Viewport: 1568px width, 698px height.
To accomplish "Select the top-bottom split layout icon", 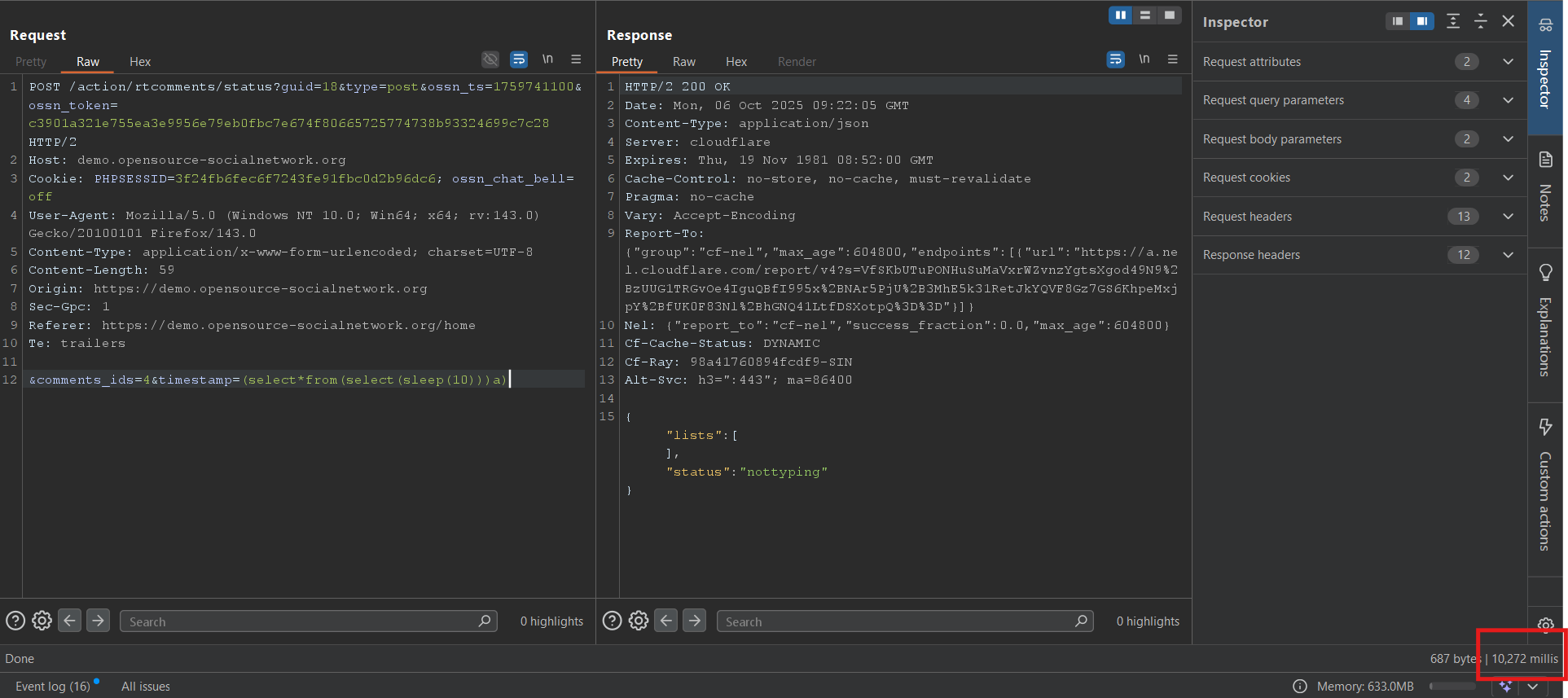I will (x=1145, y=15).
